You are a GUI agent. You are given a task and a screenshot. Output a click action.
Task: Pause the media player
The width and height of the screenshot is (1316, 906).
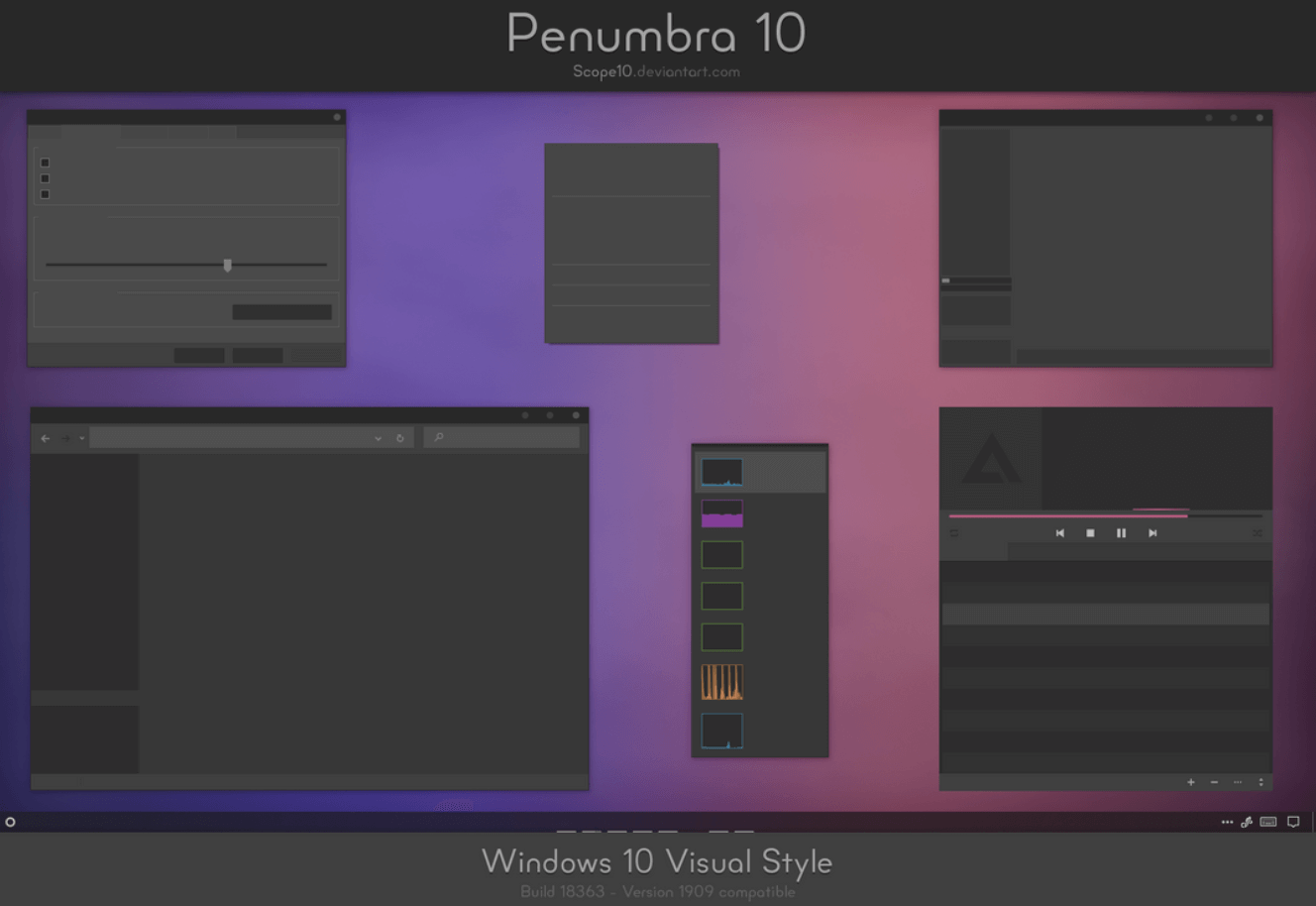click(x=1121, y=533)
